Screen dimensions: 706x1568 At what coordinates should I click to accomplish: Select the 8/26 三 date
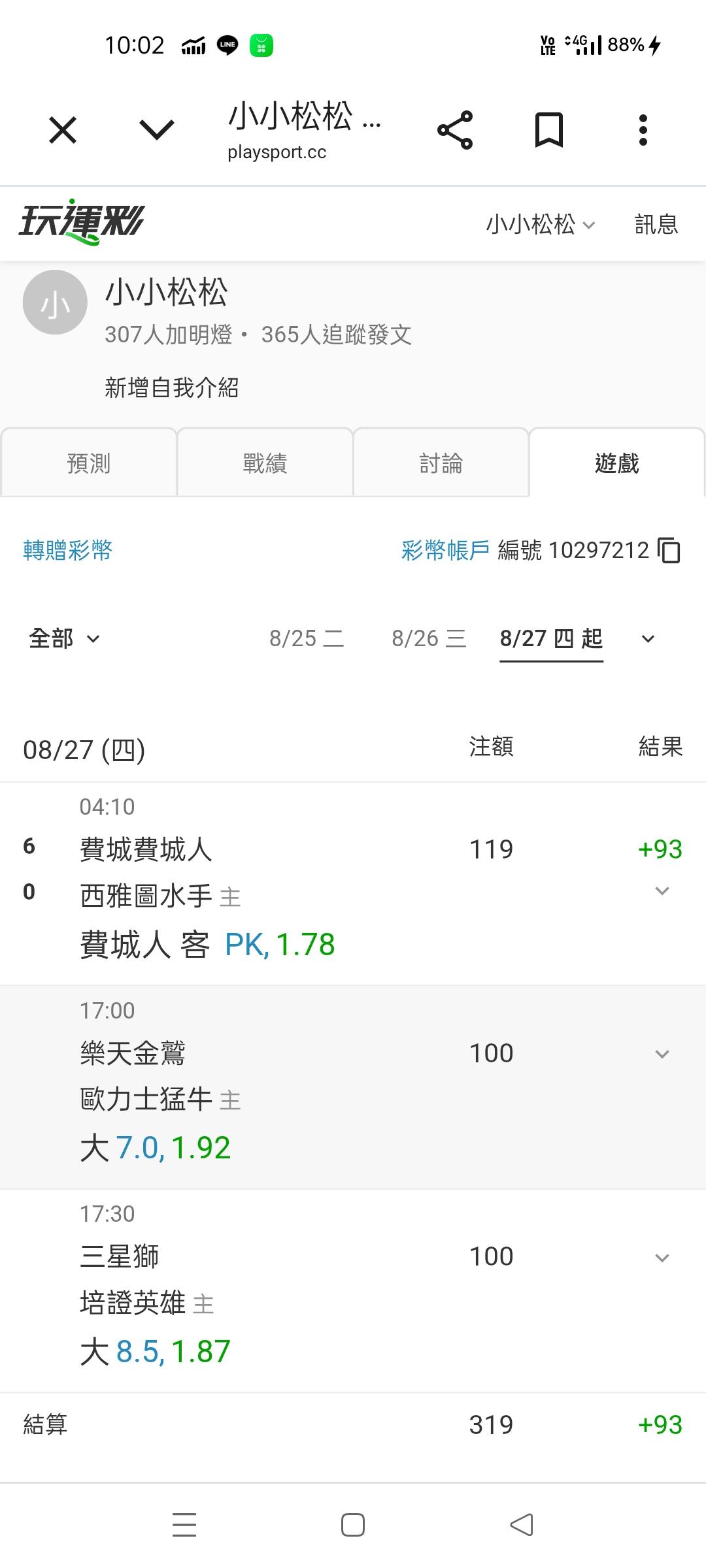click(x=429, y=638)
